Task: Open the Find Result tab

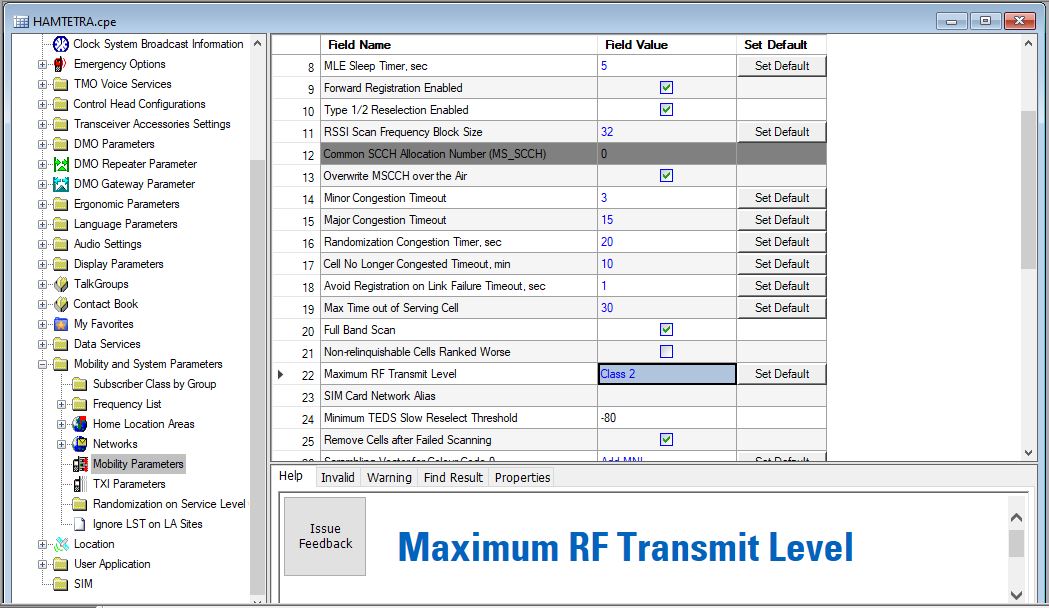Action: coord(451,478)
